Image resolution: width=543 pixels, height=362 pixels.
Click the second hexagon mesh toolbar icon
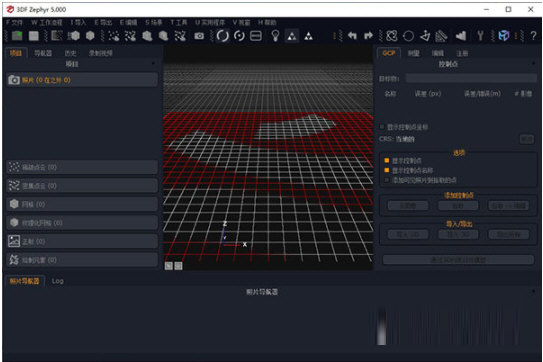click(90, 36)
